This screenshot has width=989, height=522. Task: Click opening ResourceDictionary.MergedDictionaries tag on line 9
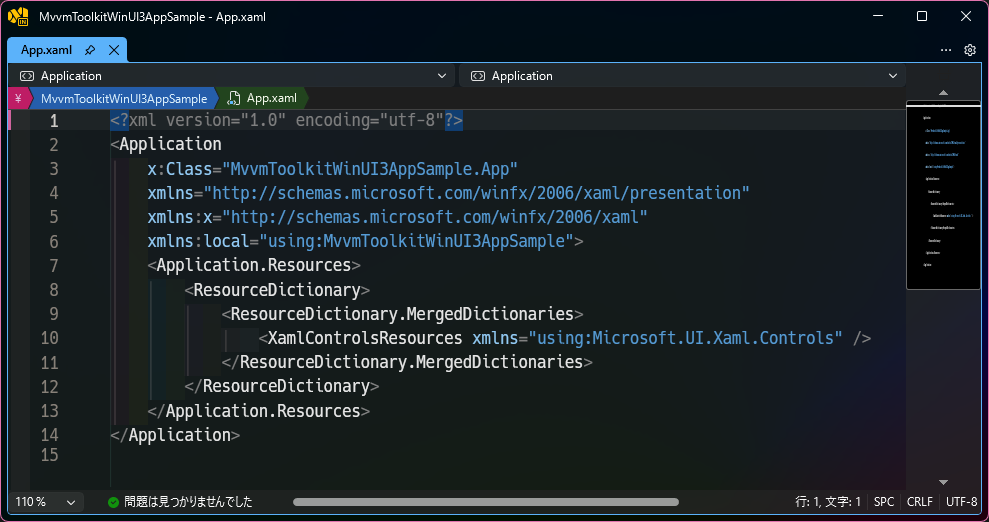[x=402, y=313]
